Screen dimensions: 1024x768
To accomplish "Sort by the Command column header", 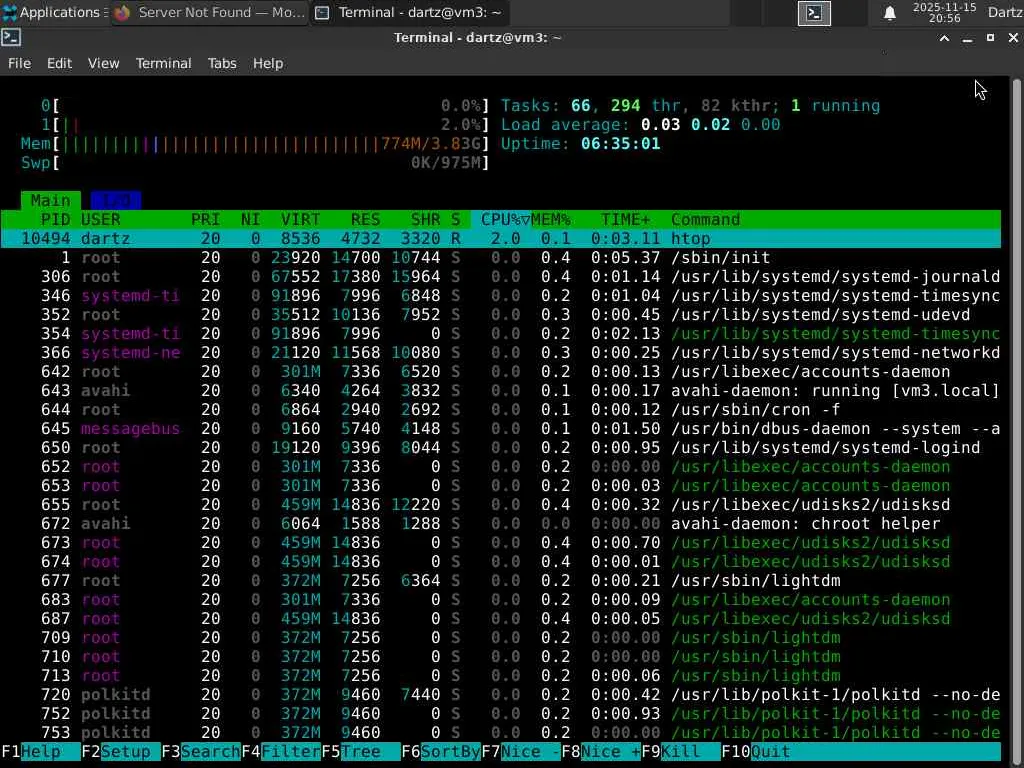I will pyautogui.click(x=705, y=219).
